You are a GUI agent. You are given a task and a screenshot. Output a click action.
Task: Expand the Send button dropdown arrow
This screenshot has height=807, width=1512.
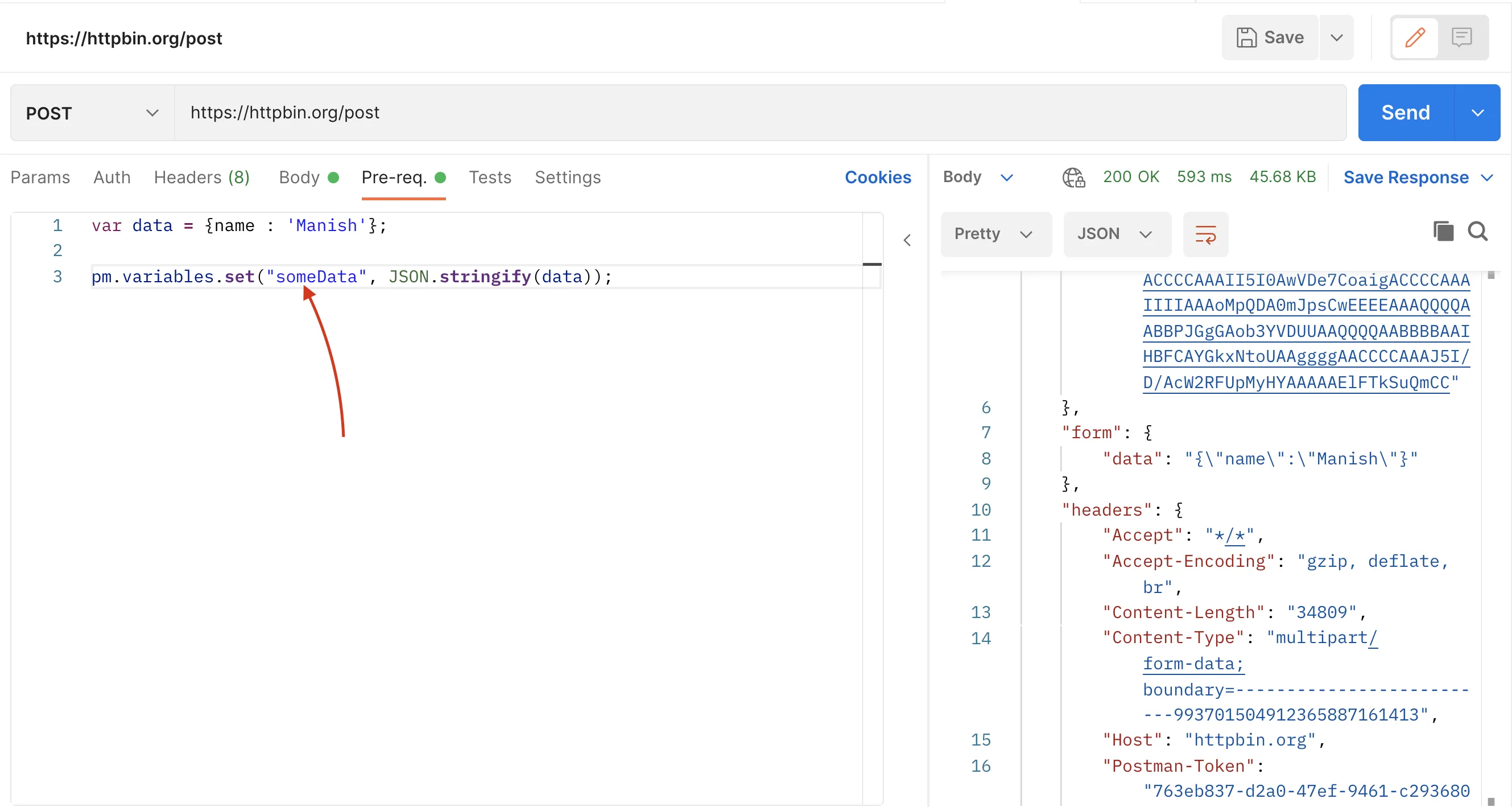pos(1477,113)
